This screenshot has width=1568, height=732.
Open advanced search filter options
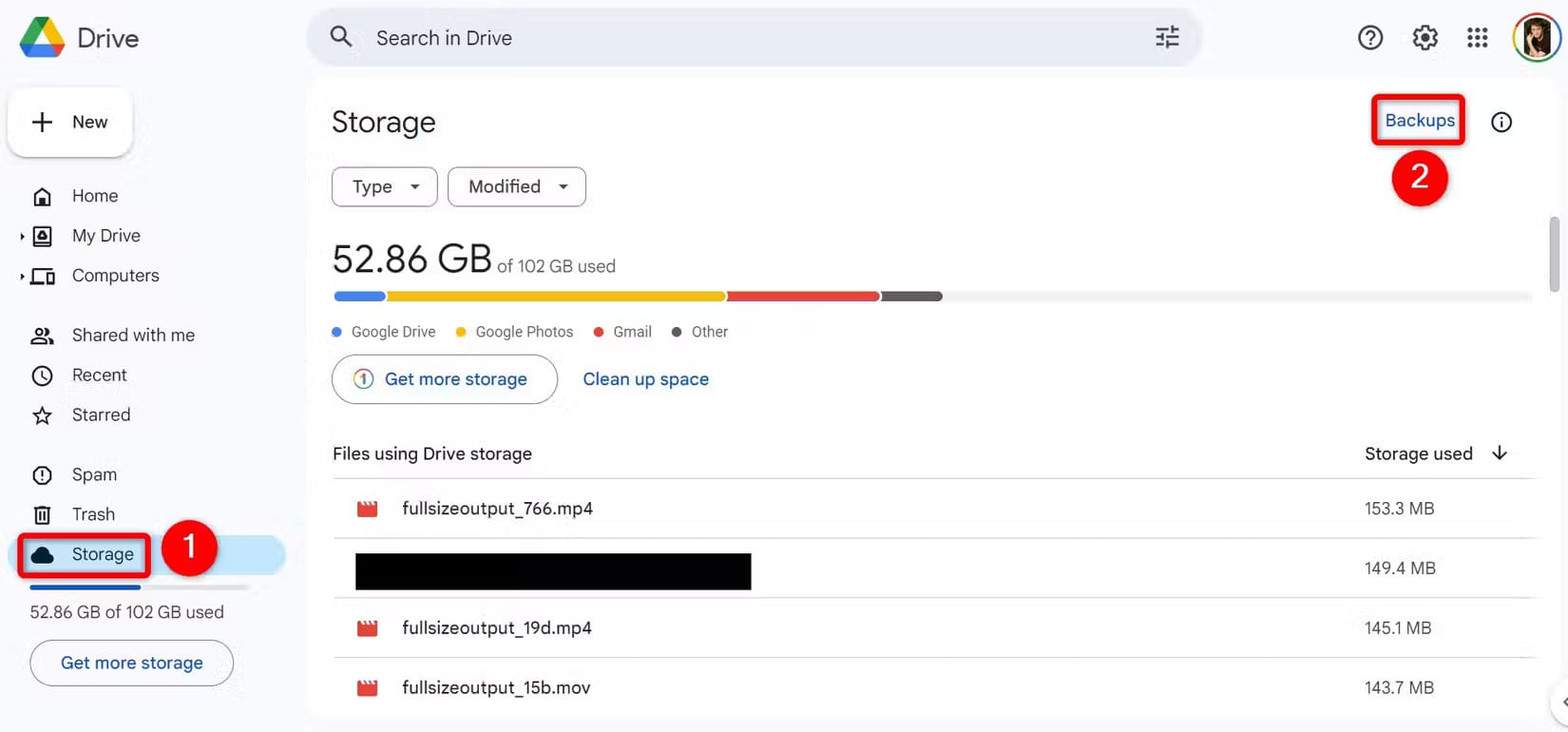pos(1167,37)
